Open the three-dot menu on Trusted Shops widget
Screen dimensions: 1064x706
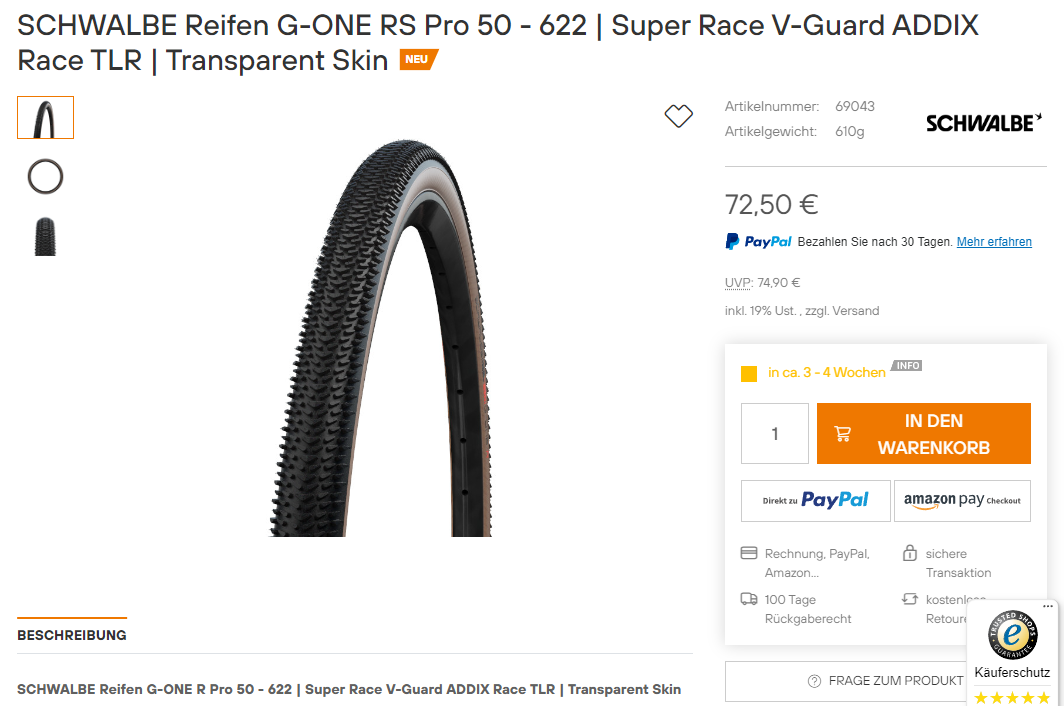(1048, 606)
